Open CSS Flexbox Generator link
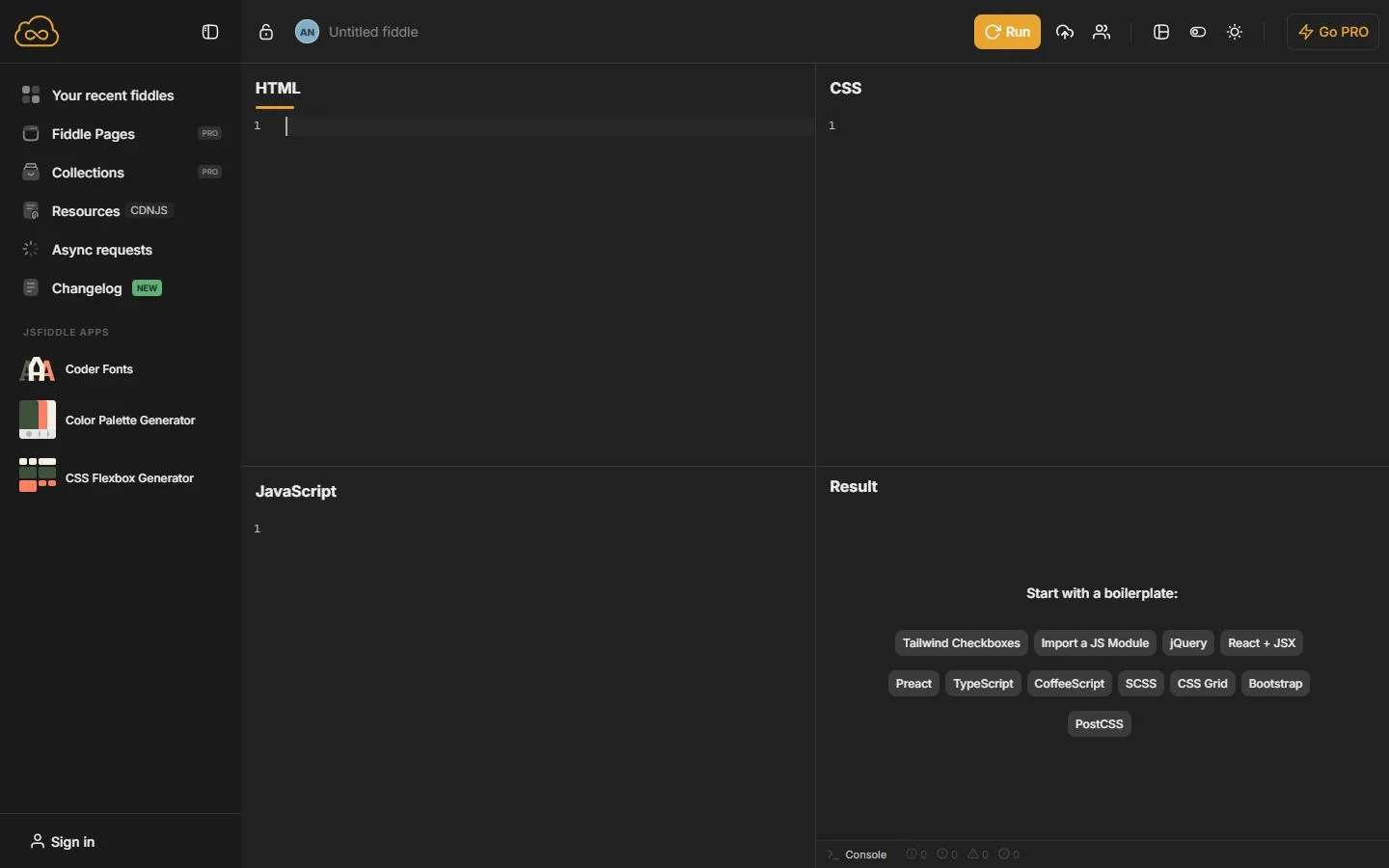This screenshot has width=1389, height=868. coord(129,478)
